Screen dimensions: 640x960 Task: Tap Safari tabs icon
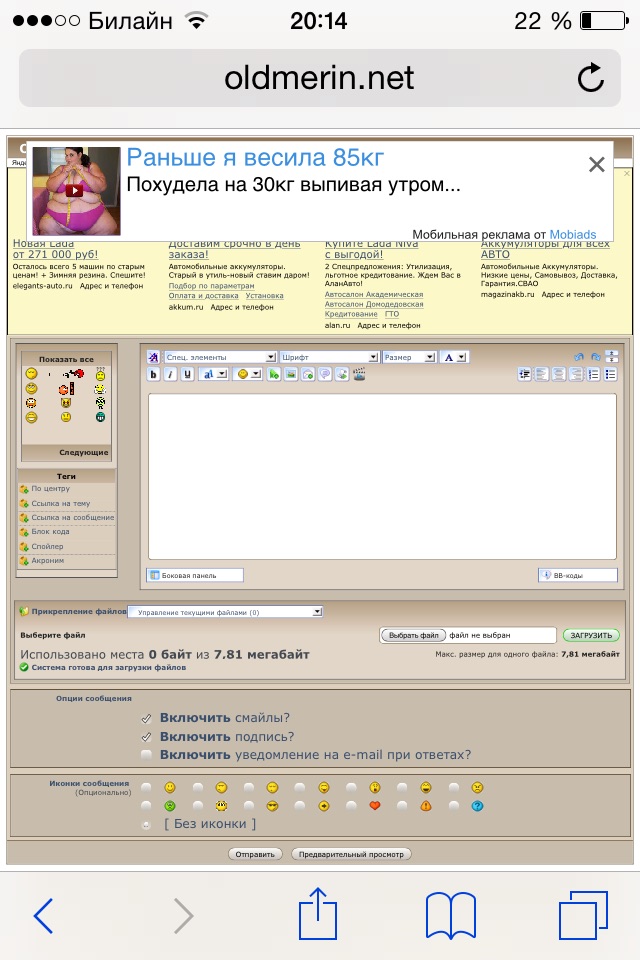583,915
